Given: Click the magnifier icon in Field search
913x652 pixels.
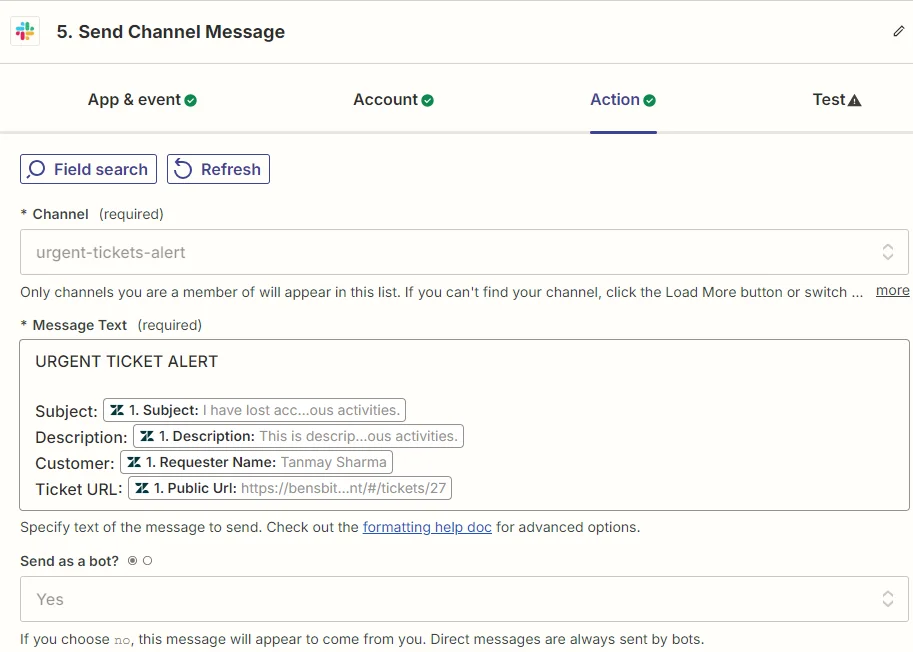Looking at the screenshot, I should coord(36,169).
